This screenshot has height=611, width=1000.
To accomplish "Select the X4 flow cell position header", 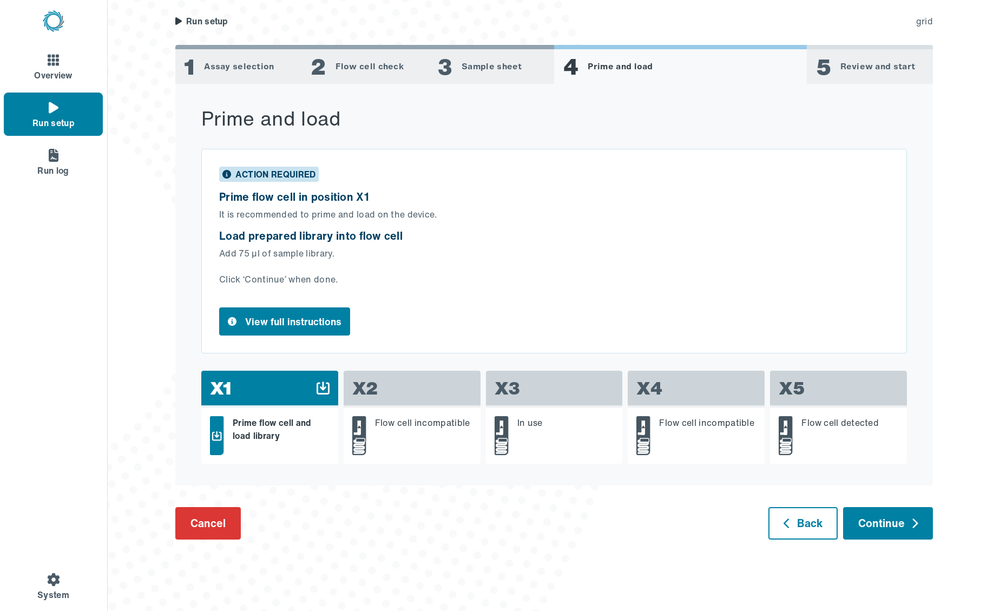I will [696, 388].
